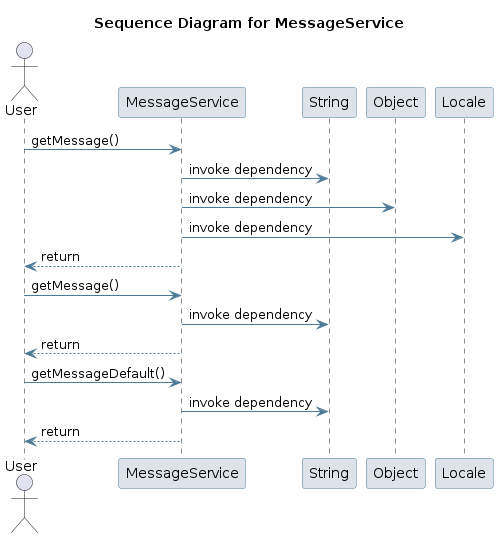498x538 pixels.
Task: Click the first getMessage() message label
Action: 75,141
